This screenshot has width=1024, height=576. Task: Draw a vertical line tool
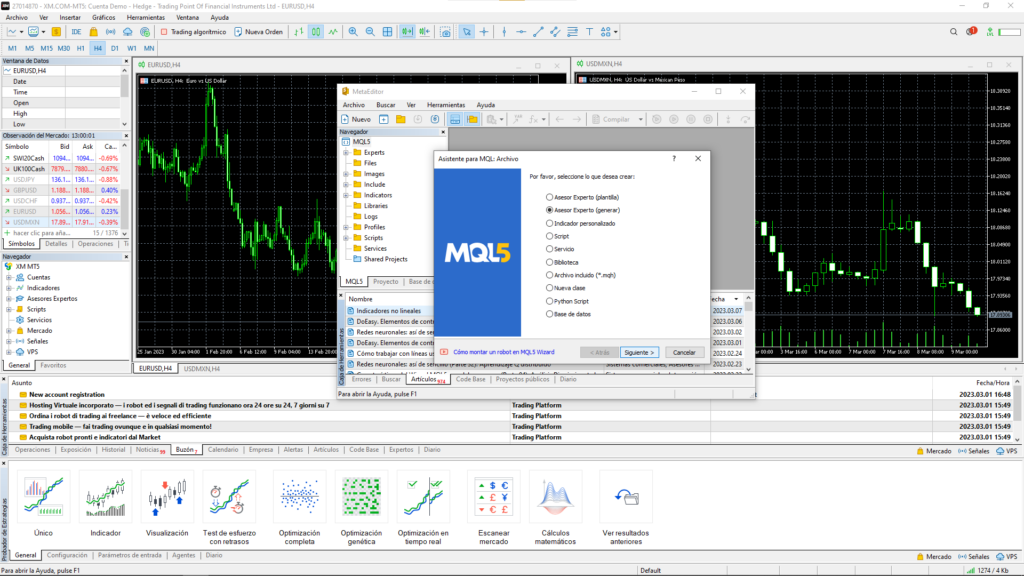[x=504, y=31]
